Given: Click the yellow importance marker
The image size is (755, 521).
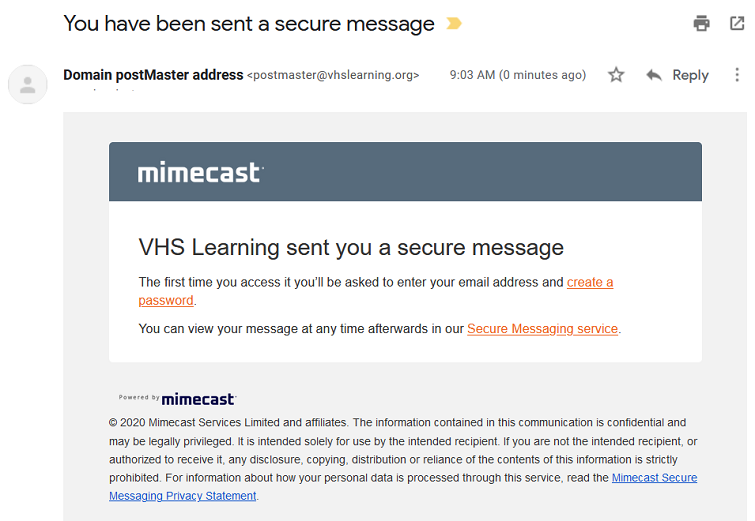Looking at the screenshot, I should point(454,23).
